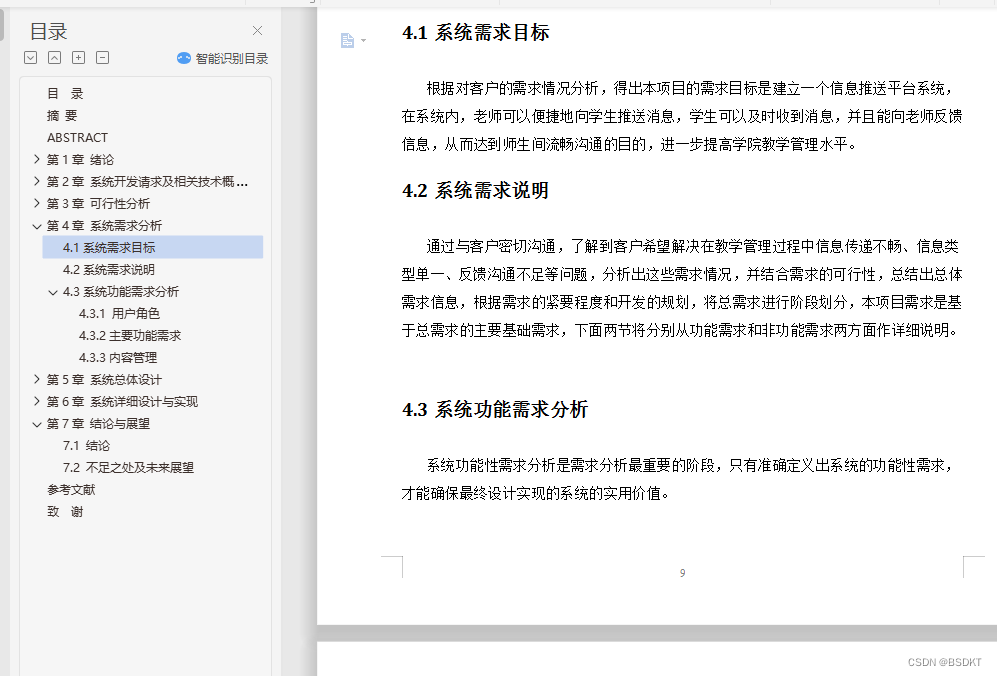
Task: Select 第 1 章 绪论 in outline
Action: [x=80, y=160]
